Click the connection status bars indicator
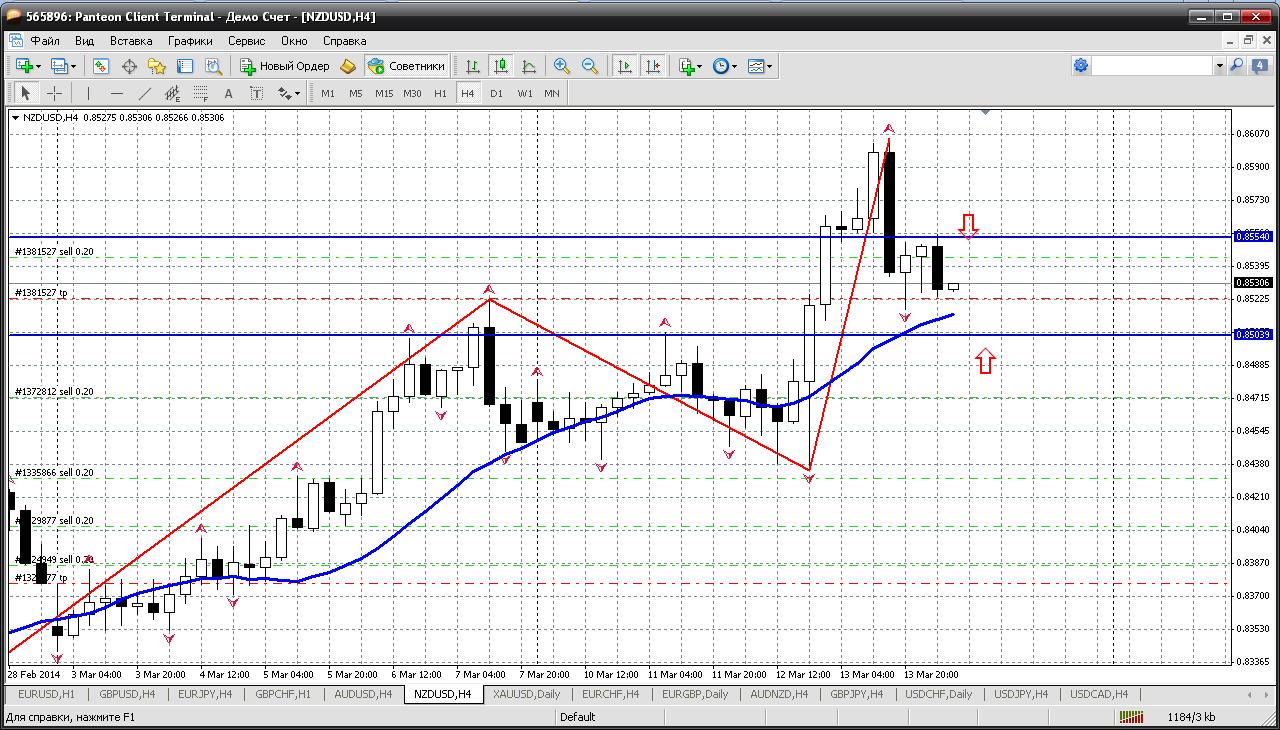Image resolution: width=1280 pixels, height=730 pixels. [1131, 717]
